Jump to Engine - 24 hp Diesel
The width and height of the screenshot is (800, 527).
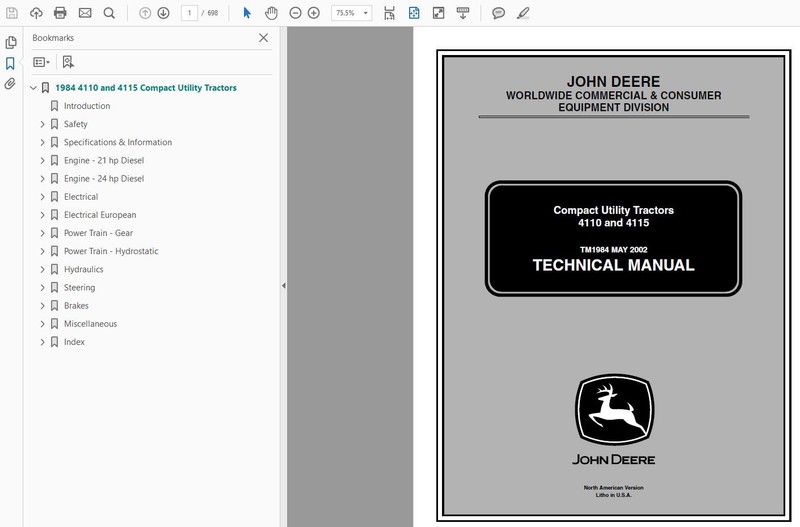pos(104,179)
